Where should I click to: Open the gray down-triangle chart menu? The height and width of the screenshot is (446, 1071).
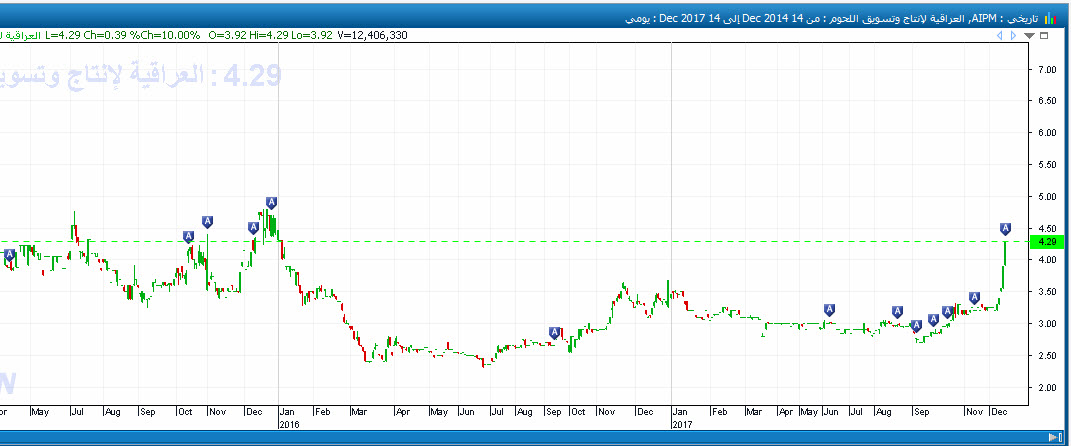1029,36
